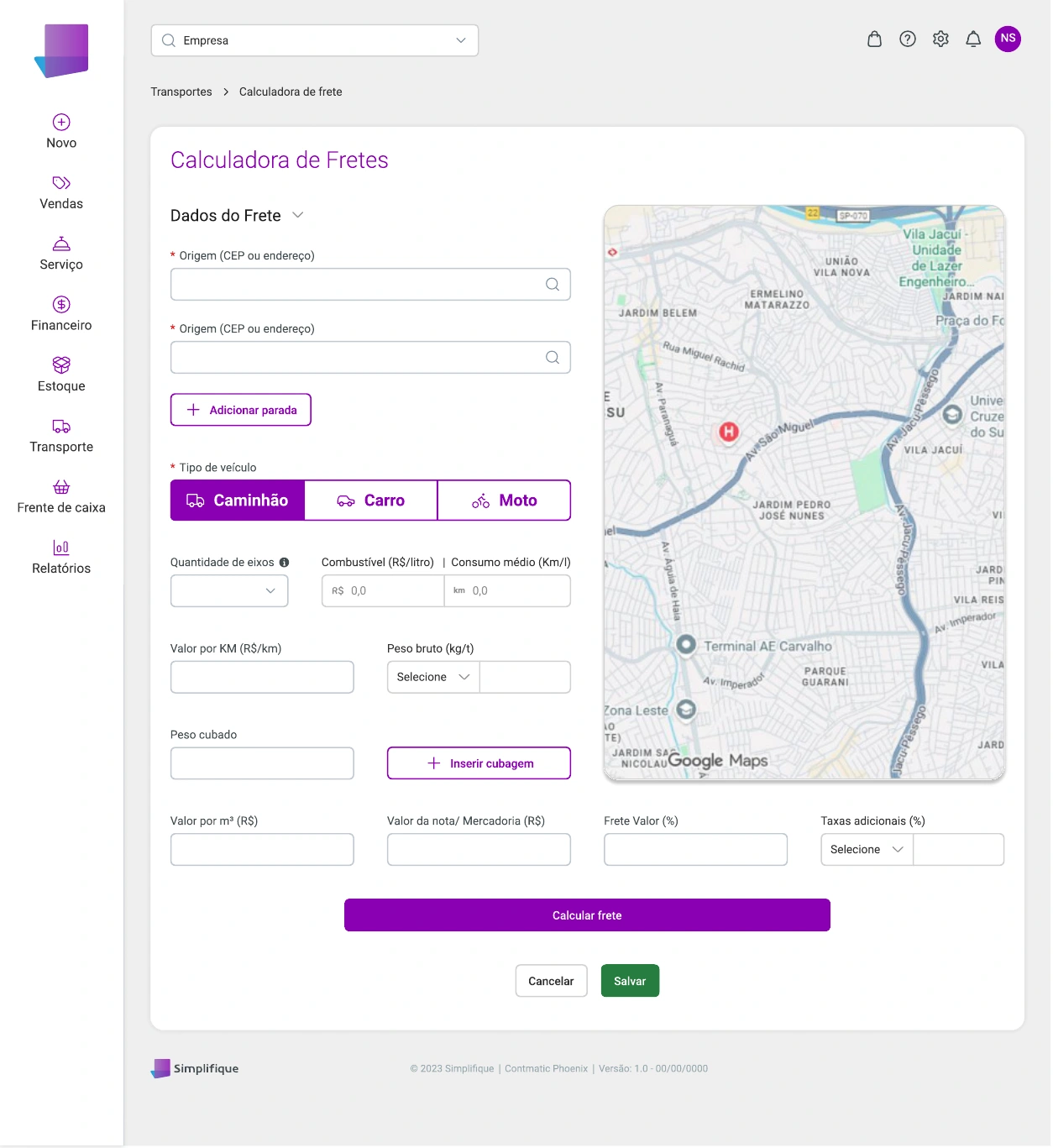
Task: Open Peso bruto unit Selecione dropdown
Action: click(433, 677)
